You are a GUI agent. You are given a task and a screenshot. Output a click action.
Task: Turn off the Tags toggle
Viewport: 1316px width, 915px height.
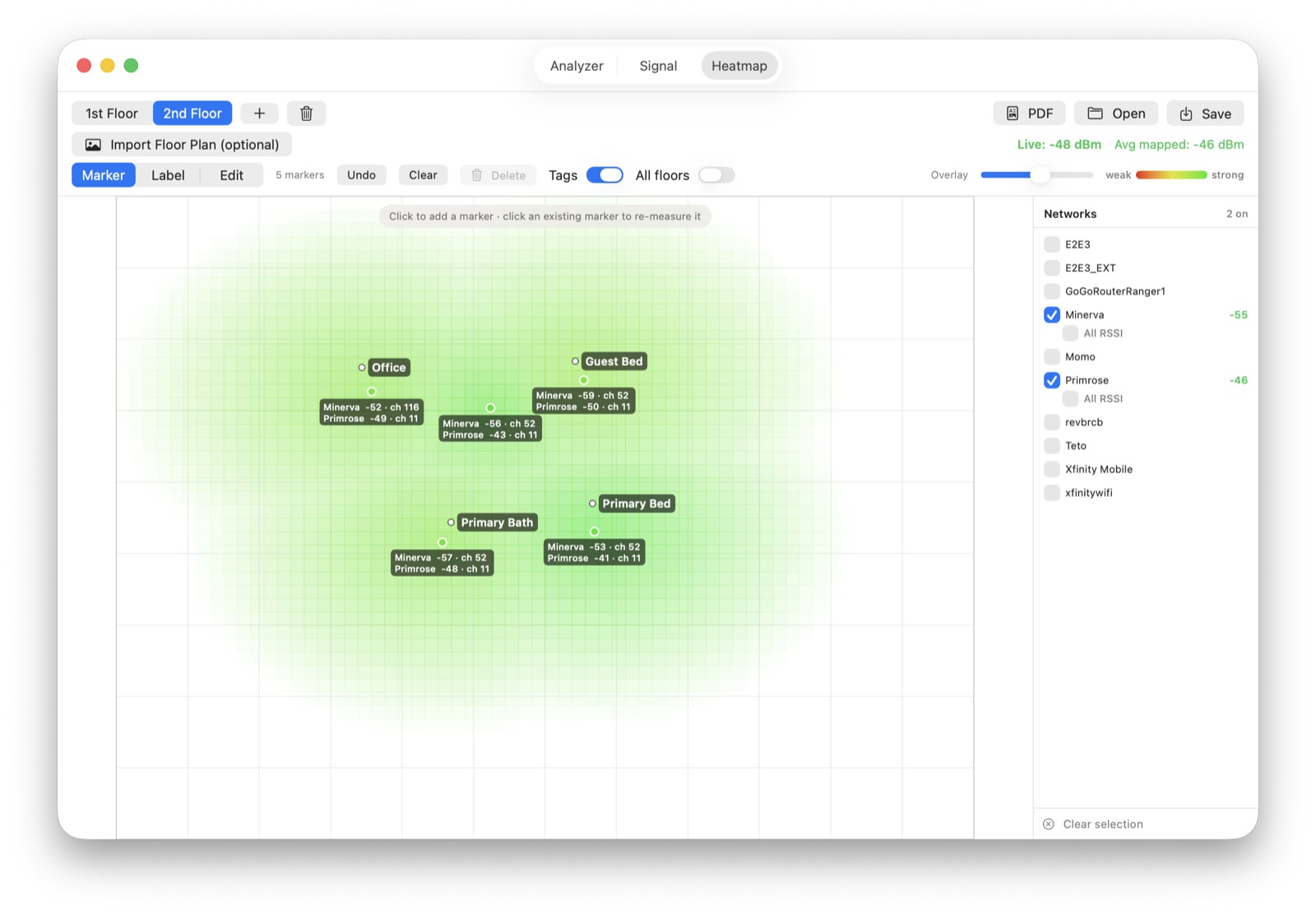605,175
